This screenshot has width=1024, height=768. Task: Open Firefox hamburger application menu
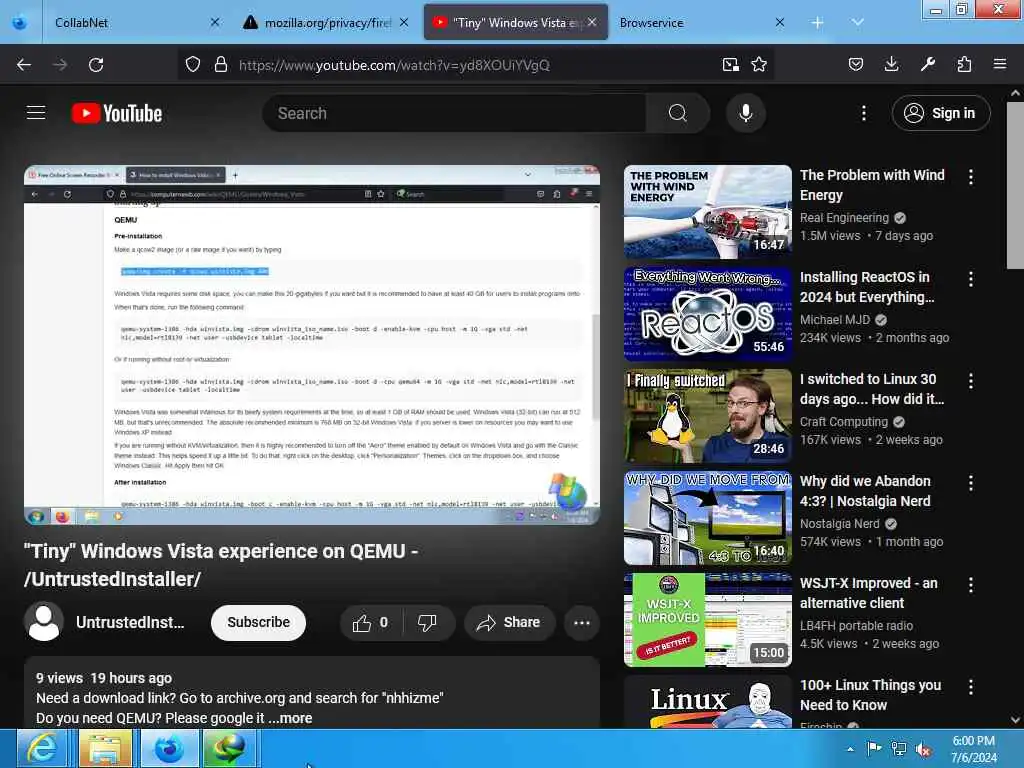(x=1000, y=64)
